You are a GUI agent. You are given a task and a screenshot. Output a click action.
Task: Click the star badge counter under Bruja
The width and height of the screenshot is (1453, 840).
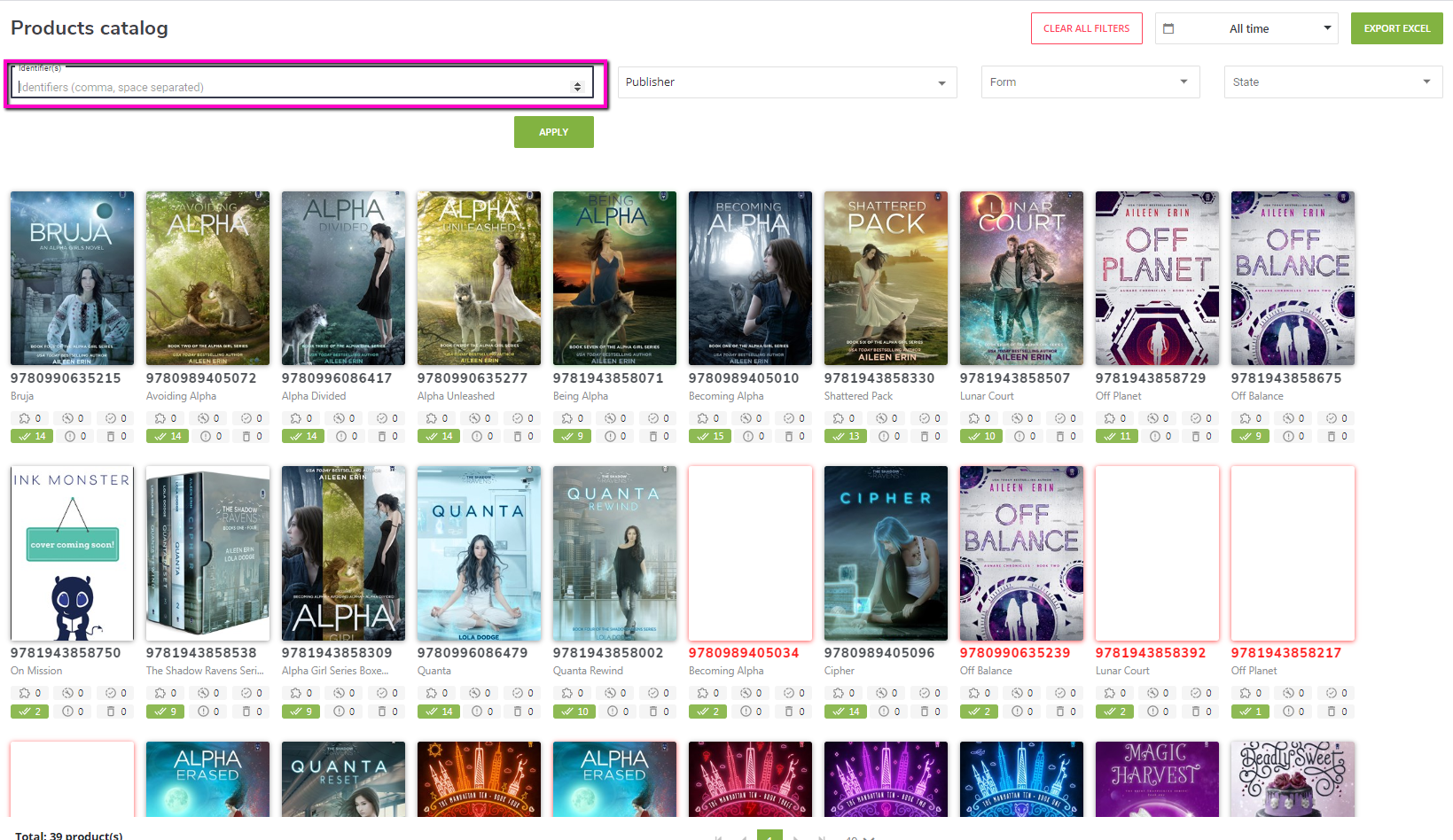[x=31, y=418]
